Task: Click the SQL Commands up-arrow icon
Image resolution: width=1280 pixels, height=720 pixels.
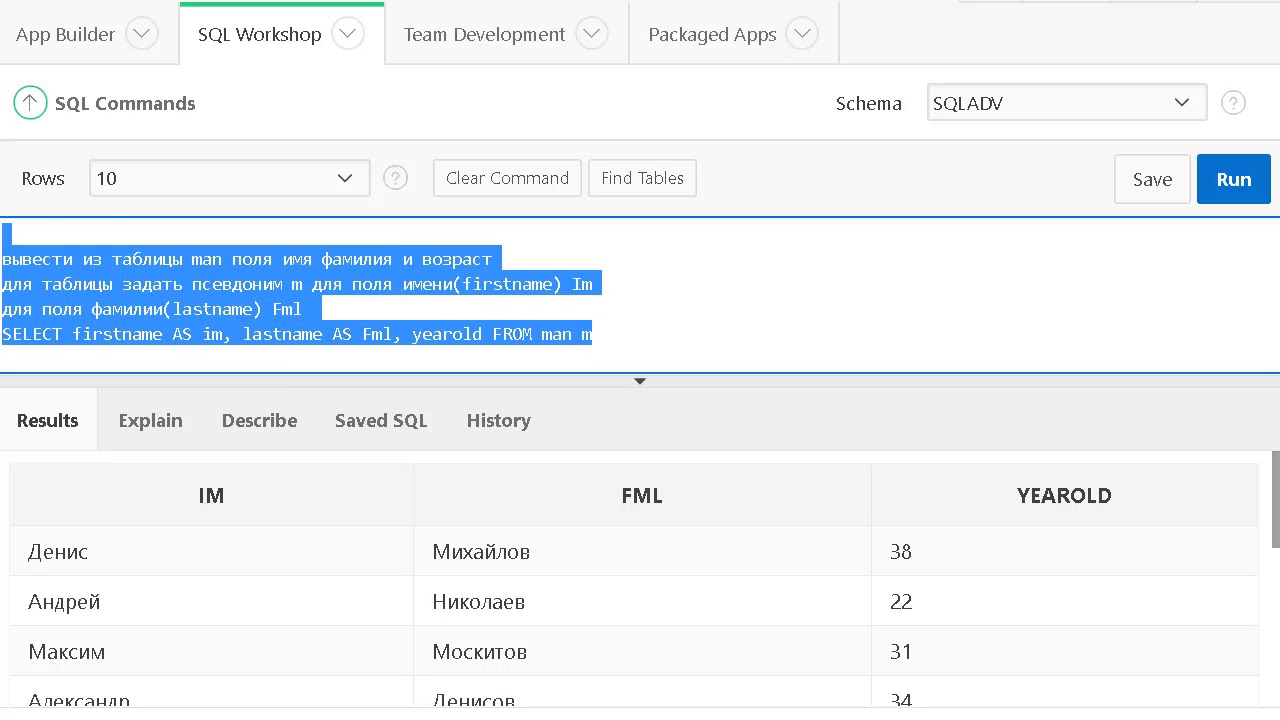Action: pyautogui.click(x=30, y=103)
